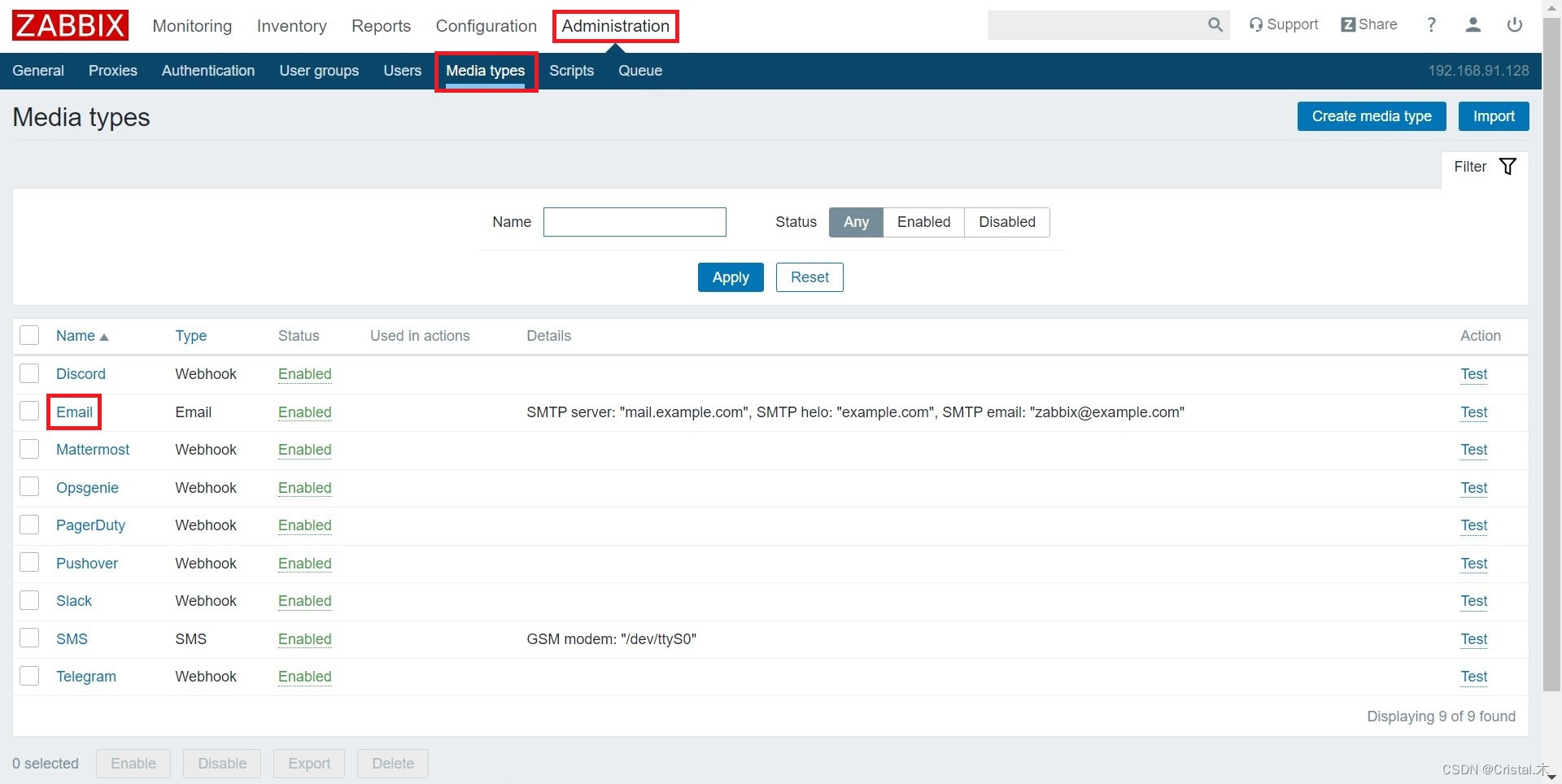
Task: Select the Disabled status filter
Action: coord(1007,222)
